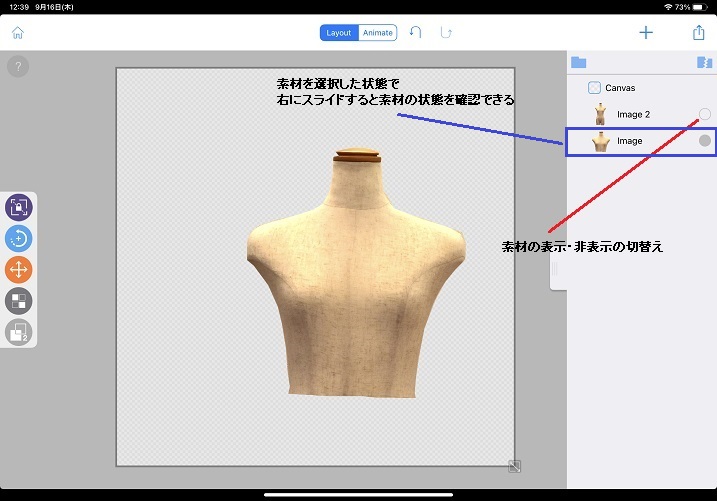
Task: Switch to Layout mode
Action: coord(339,33)
